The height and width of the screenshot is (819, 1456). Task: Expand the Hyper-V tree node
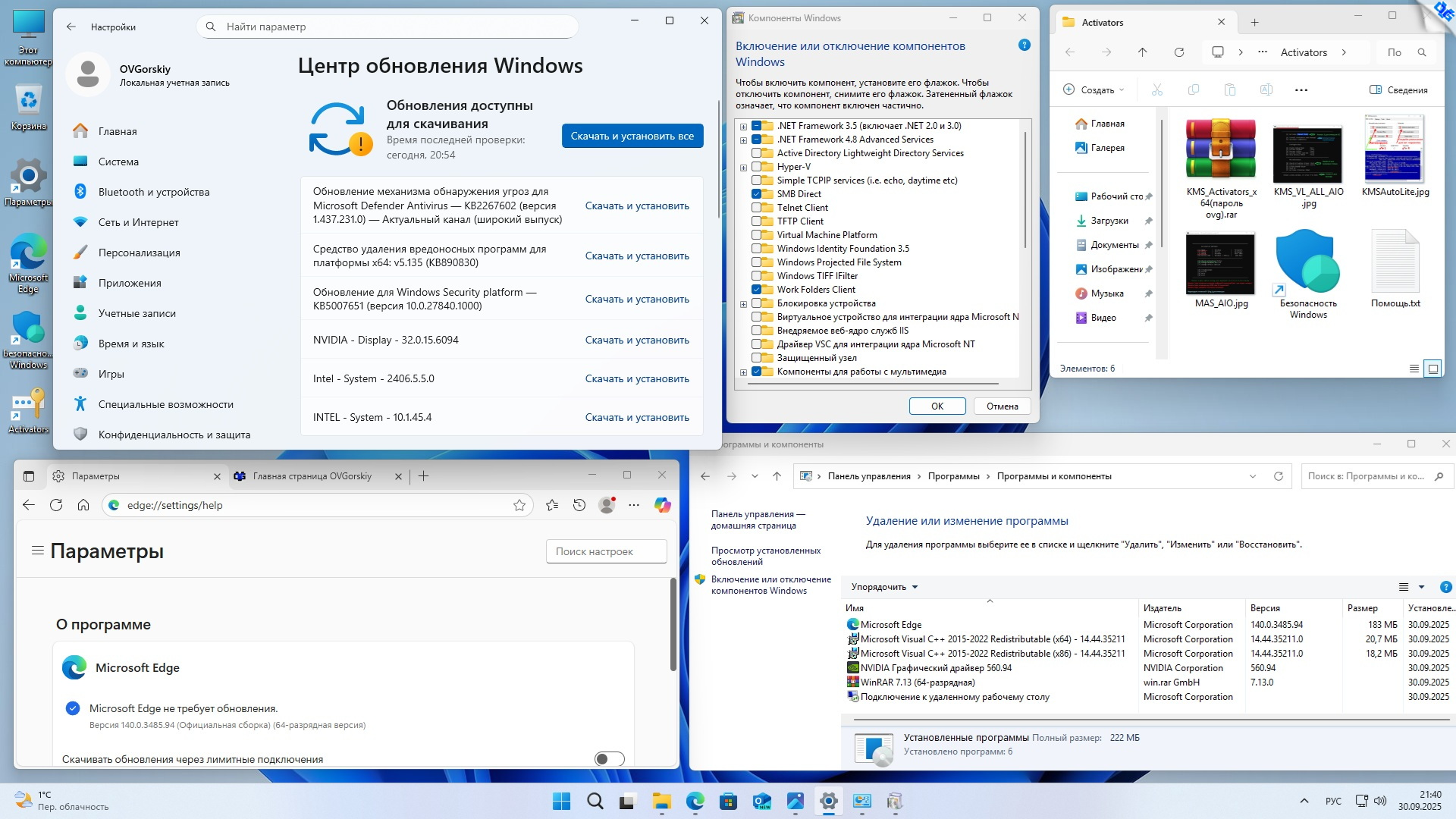tap(743, 168)
